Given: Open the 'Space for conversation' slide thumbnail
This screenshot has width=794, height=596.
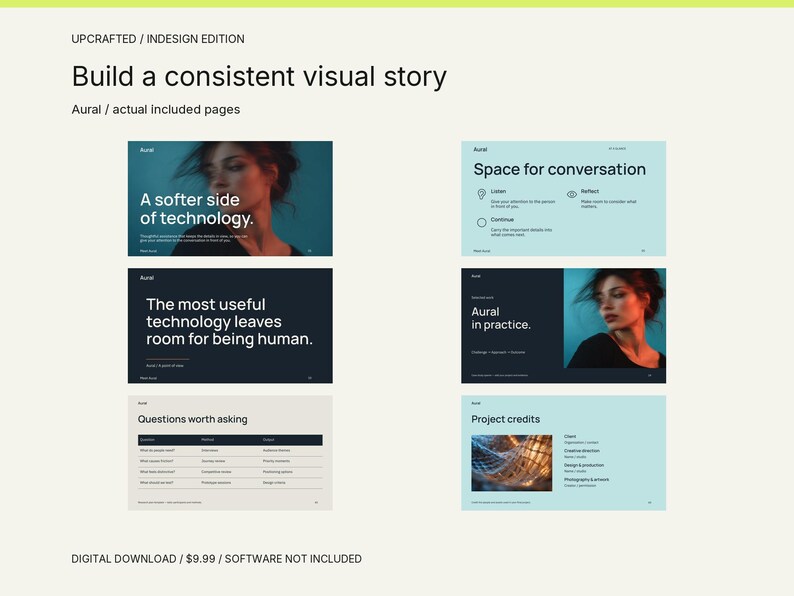Looking at the screenshot, I should click(x=563, y=198).
